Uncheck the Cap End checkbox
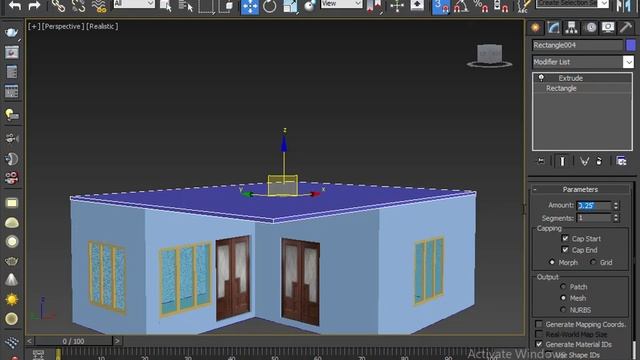The height and width of the screenshot is (360, 640). pyautogui.click(x=565, y=250)
